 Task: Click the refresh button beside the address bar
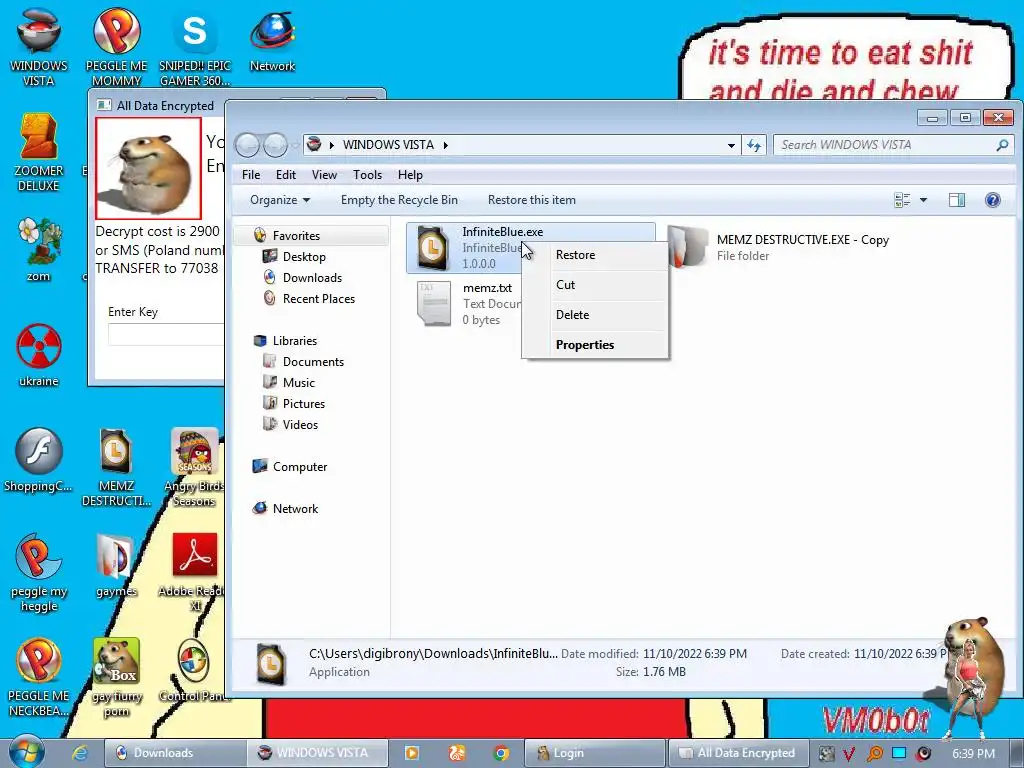pyautogui.click(x=754, y=145)
